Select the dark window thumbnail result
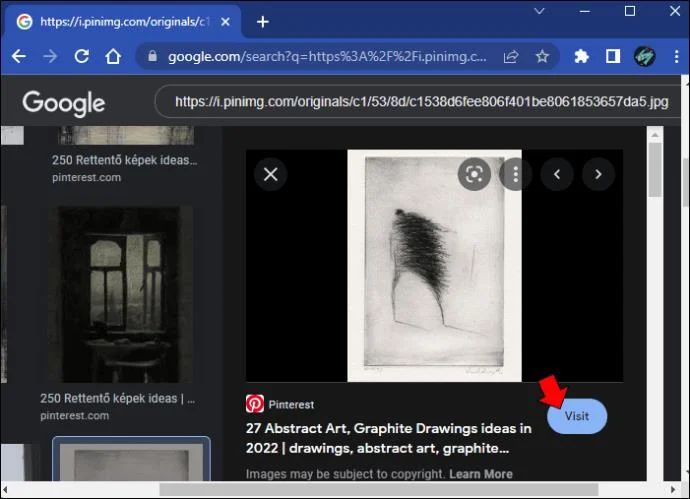Image resolution: width=690 pixels, height=499 pixels. tap(120, 294)
